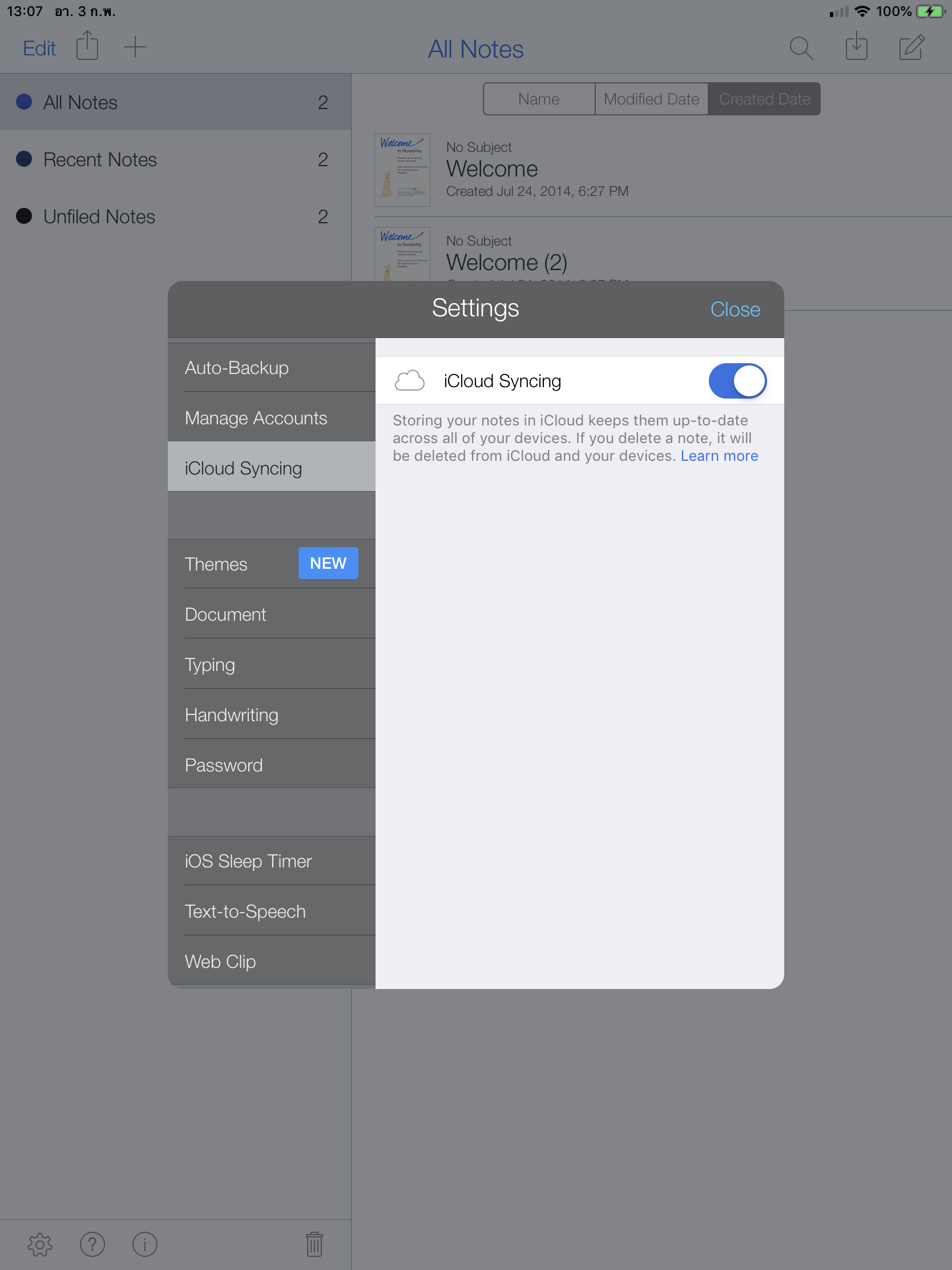952x1270 pixels.
Task: Tap the Welcome note title
Action: pos(492,169)
